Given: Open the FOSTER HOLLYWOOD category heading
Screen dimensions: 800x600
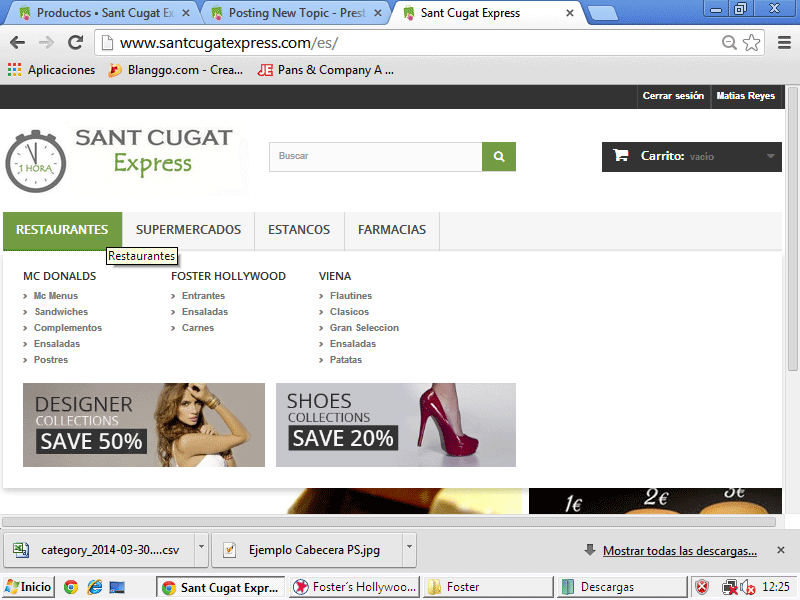Looking at the screenshot, I should point(229,276).
